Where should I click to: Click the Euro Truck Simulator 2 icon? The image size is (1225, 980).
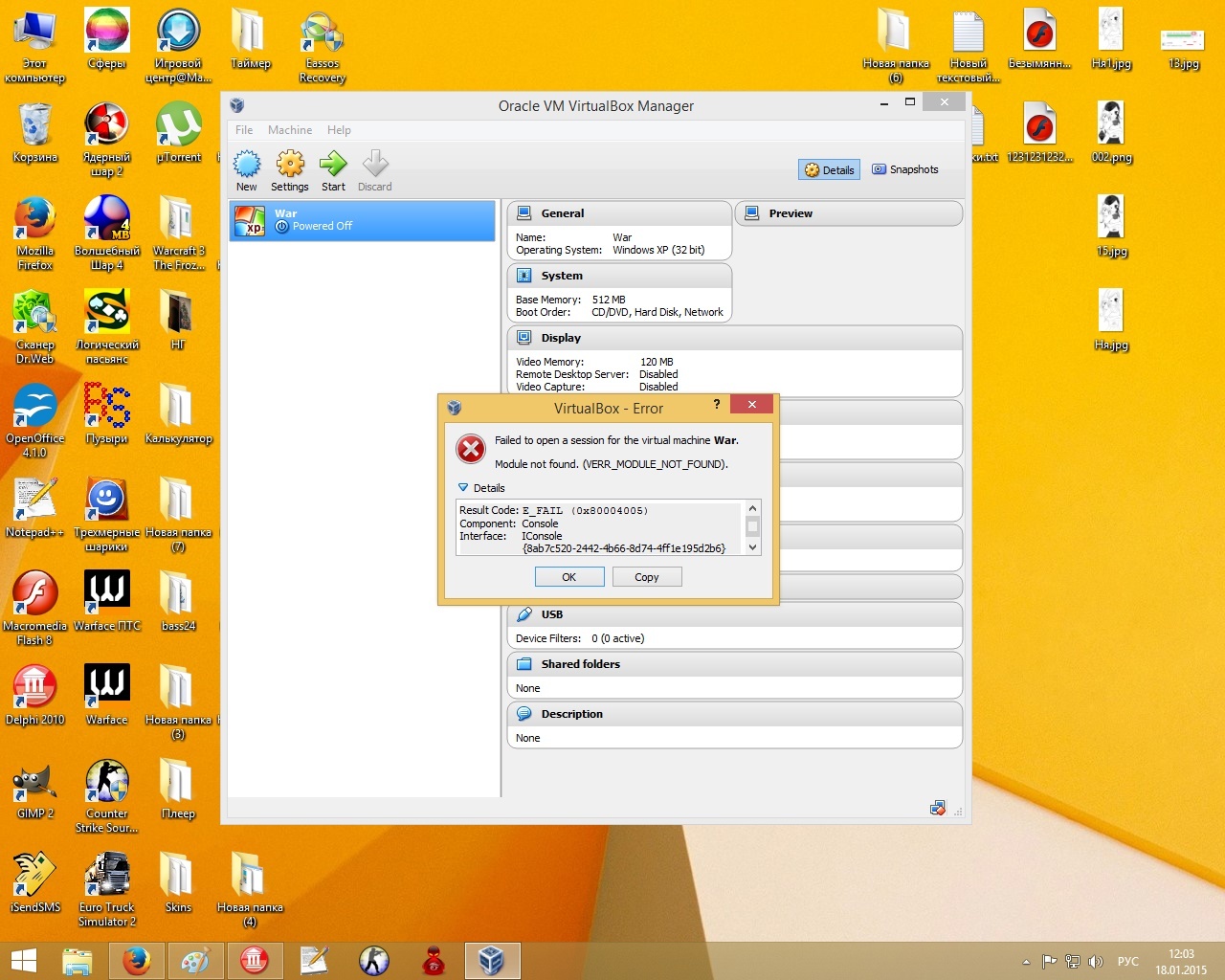click(x=107, y=889)
